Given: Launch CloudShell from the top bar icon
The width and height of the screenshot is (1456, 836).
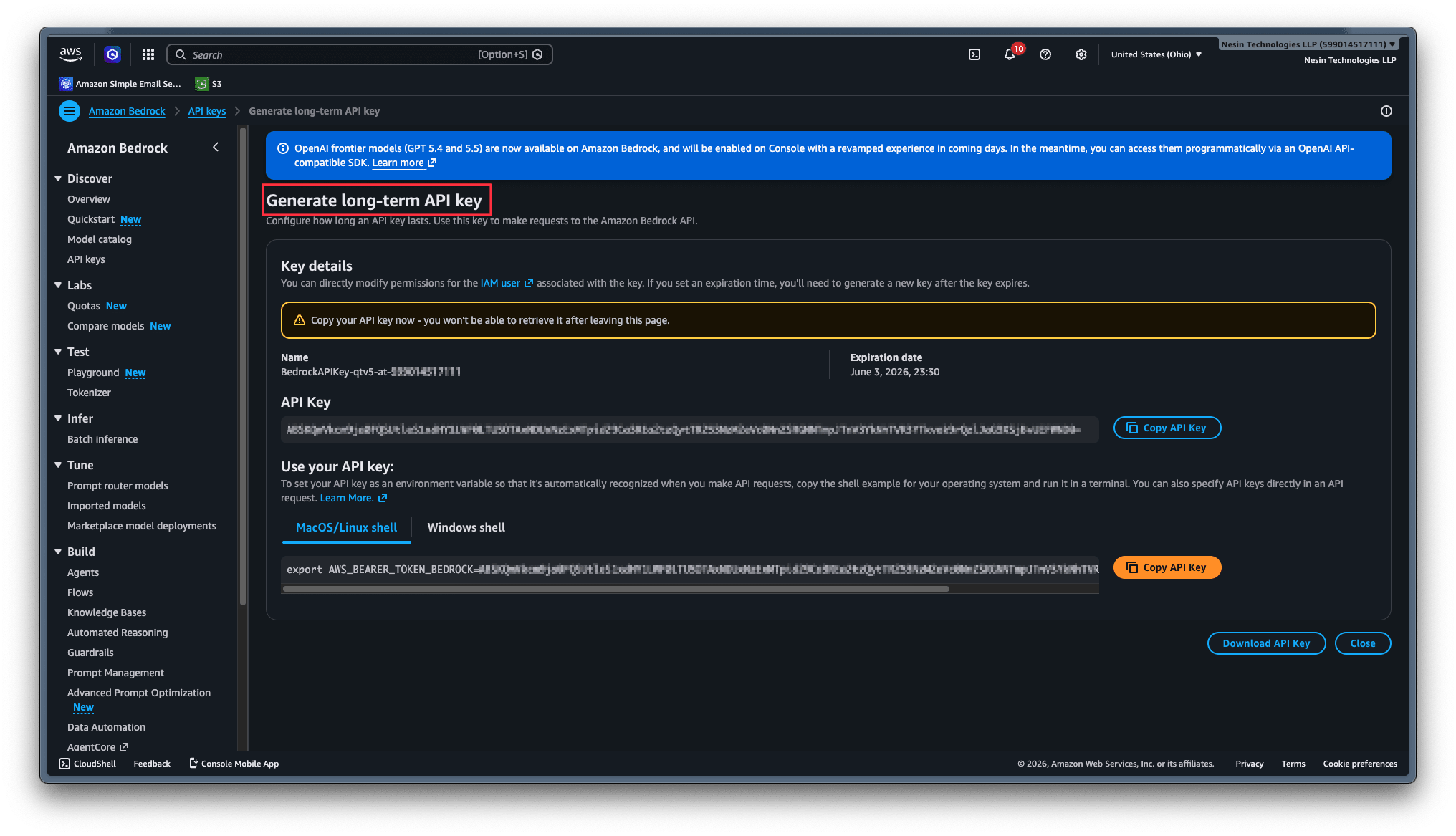Looking at the screenshot, I should [974, 54].
